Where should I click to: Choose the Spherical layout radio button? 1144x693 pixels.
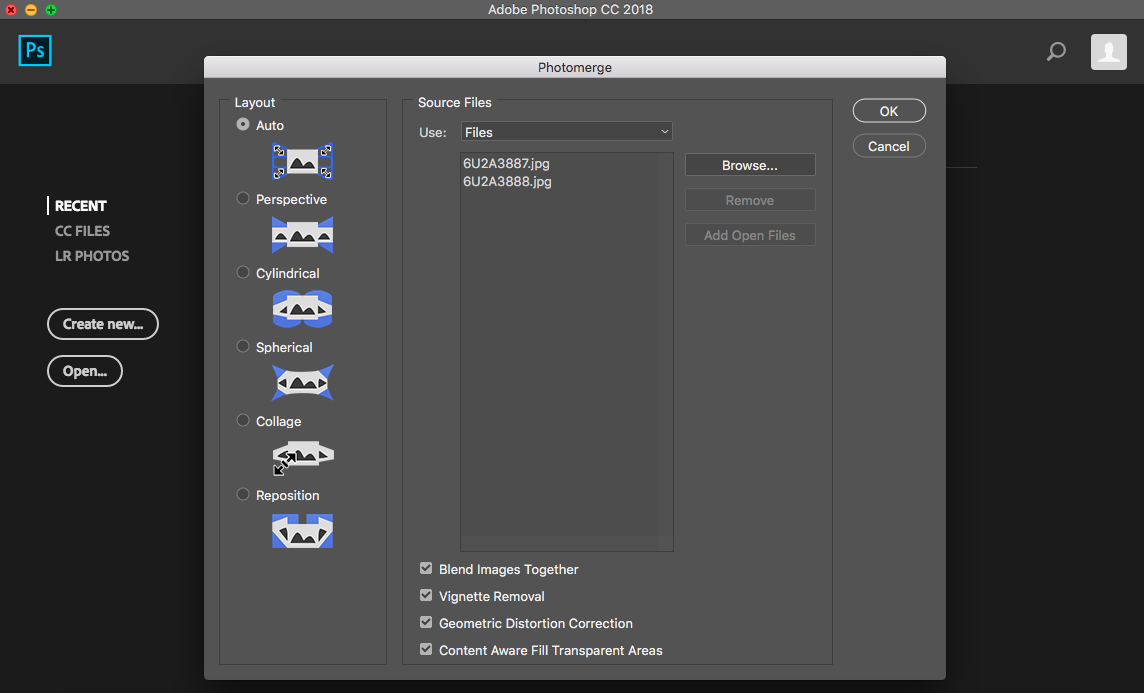click(x=243, y=346)
